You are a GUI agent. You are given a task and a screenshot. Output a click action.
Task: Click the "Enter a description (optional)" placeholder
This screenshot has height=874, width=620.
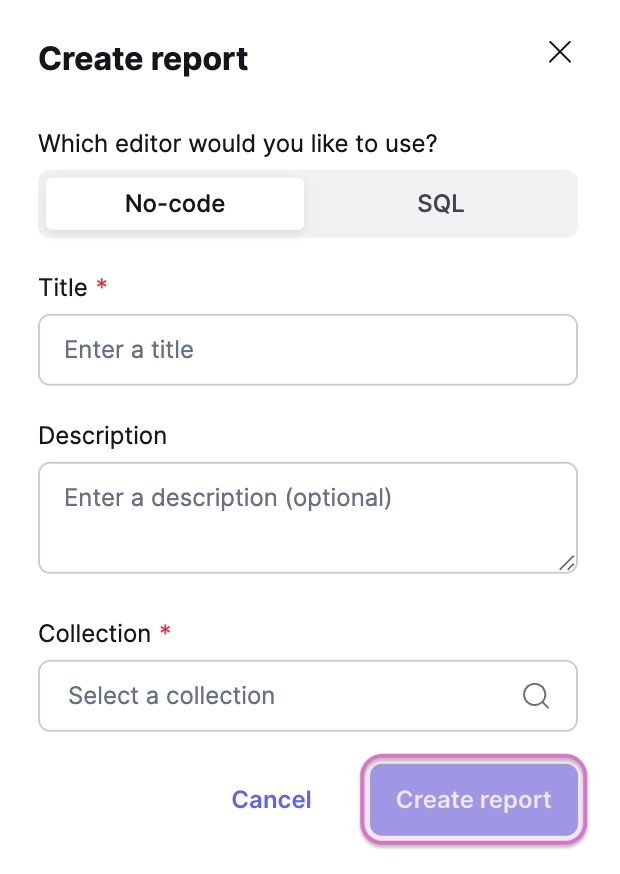228,497
